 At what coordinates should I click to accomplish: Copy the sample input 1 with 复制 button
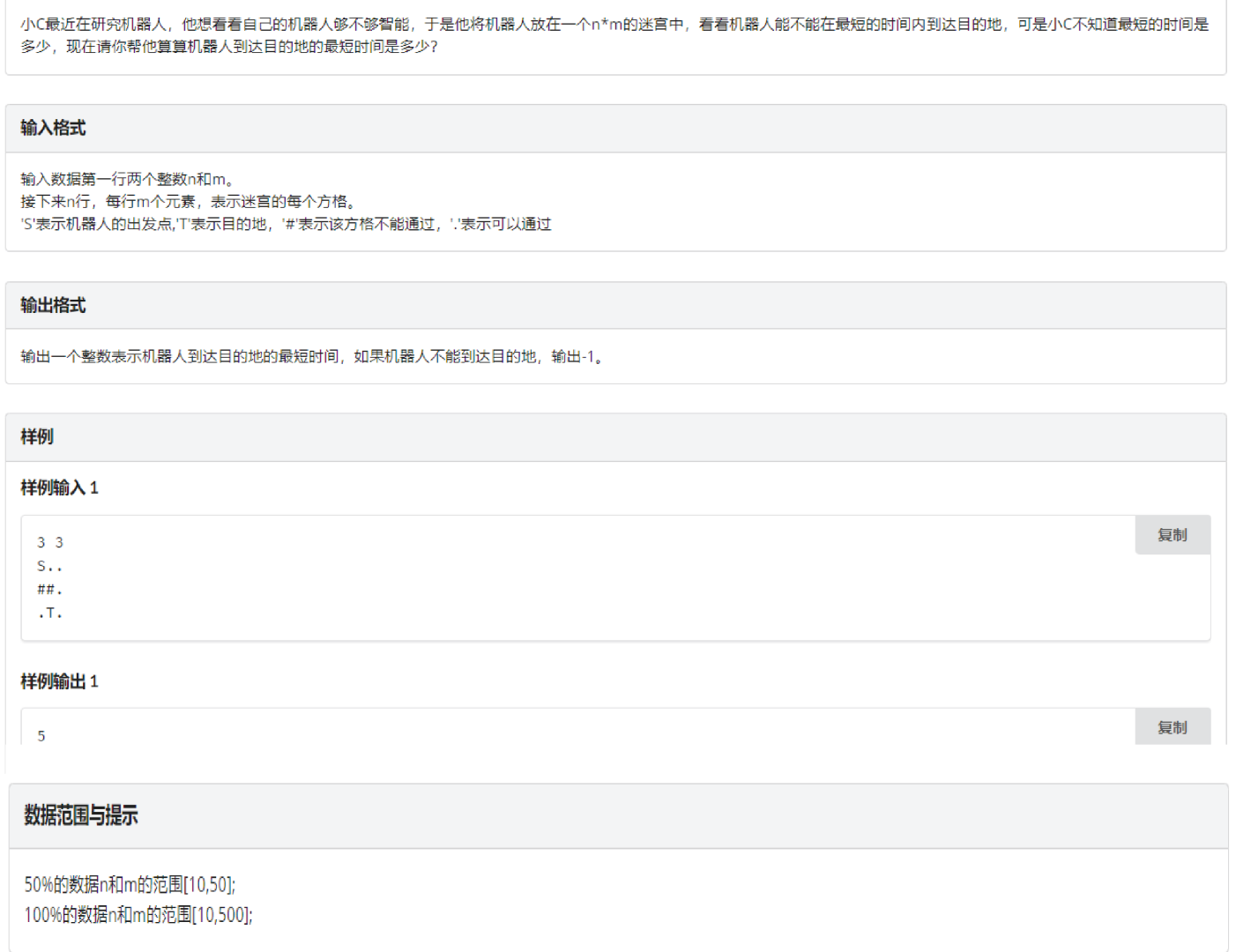click(x=1172, y=535)
